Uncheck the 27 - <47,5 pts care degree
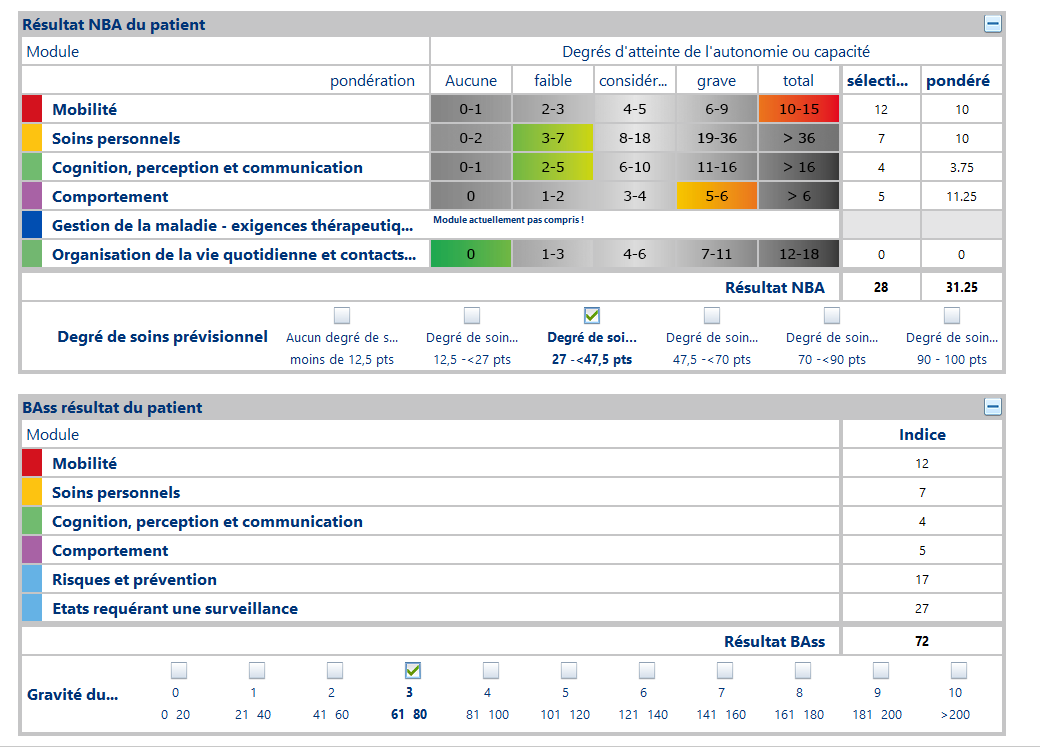This screenshot has width=1040, height=747. [x=592, y=316]
